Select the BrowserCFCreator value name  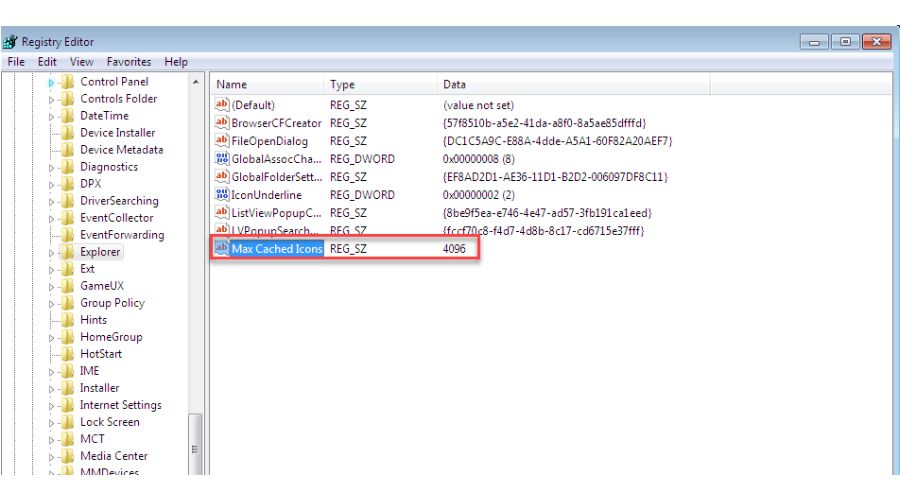tap(277, 123)
